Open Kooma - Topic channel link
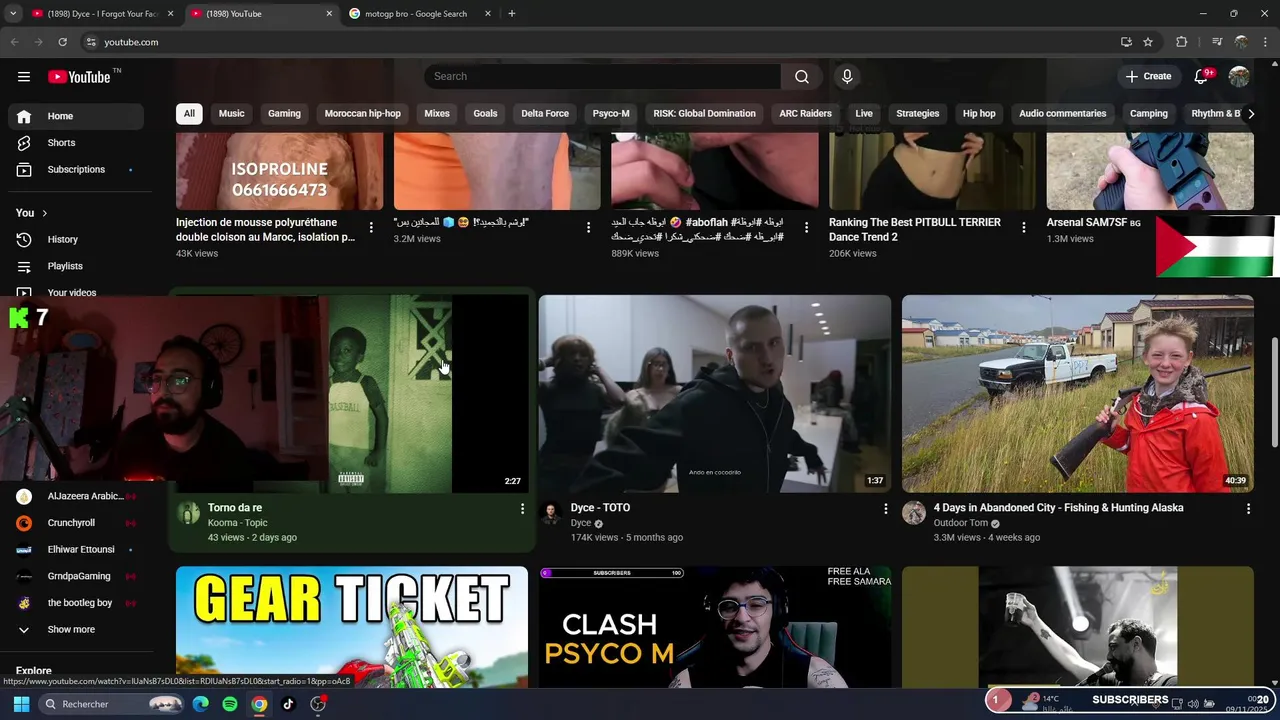The image size is (1280, 720). pyautogui.click(x=238, y=523)
